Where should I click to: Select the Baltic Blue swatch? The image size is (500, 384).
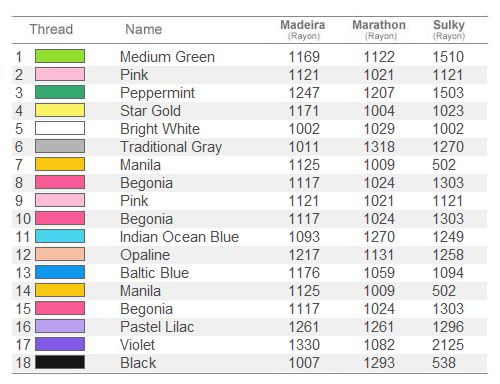[x=60, y=272]
